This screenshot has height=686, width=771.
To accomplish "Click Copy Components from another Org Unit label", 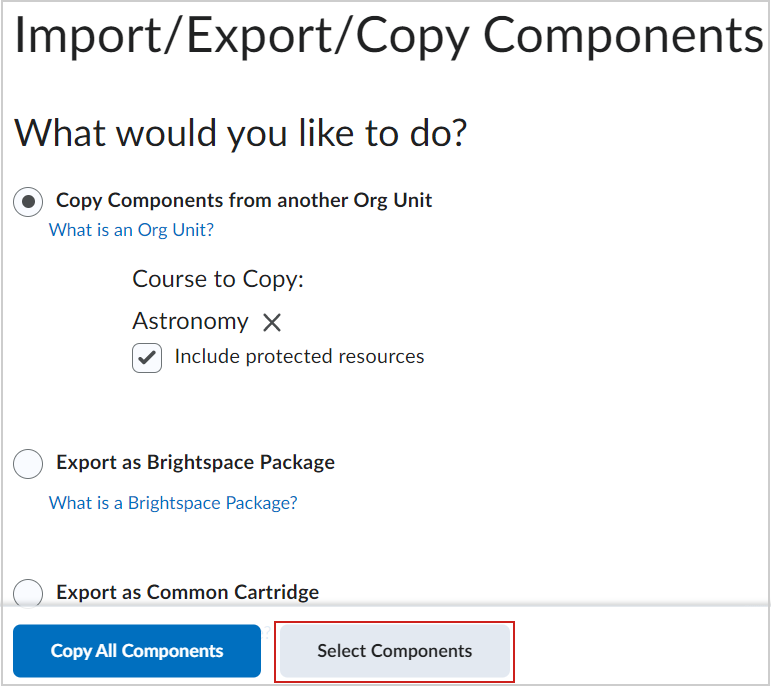I will pos(244,201).
